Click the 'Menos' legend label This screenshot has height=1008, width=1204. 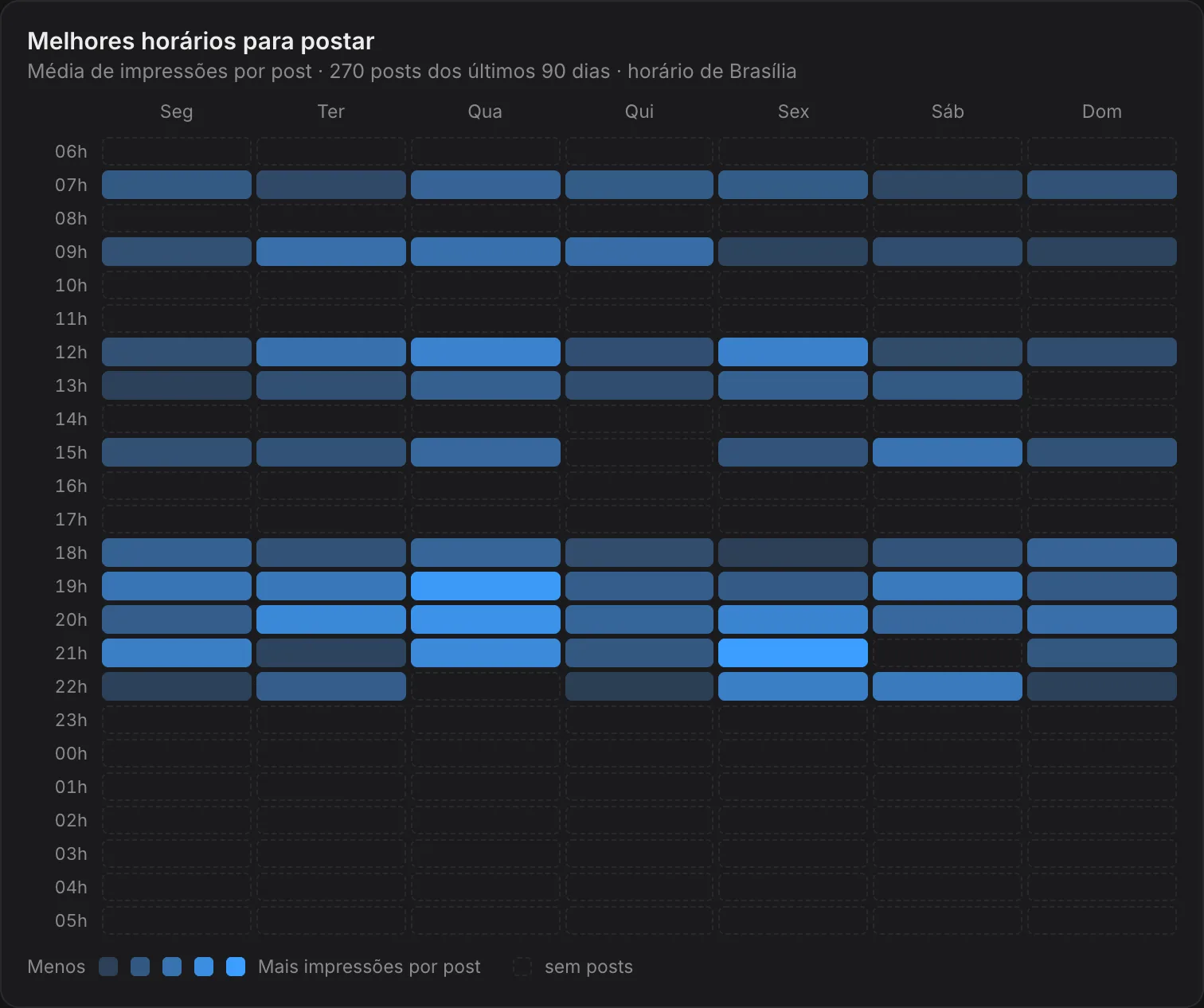56,967
